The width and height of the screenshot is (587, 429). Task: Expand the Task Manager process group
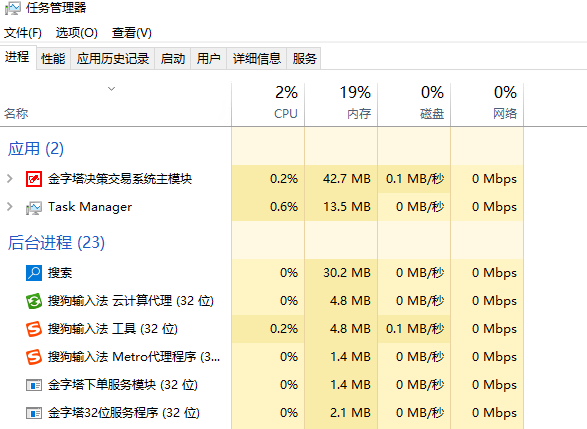tap(10, 207)
